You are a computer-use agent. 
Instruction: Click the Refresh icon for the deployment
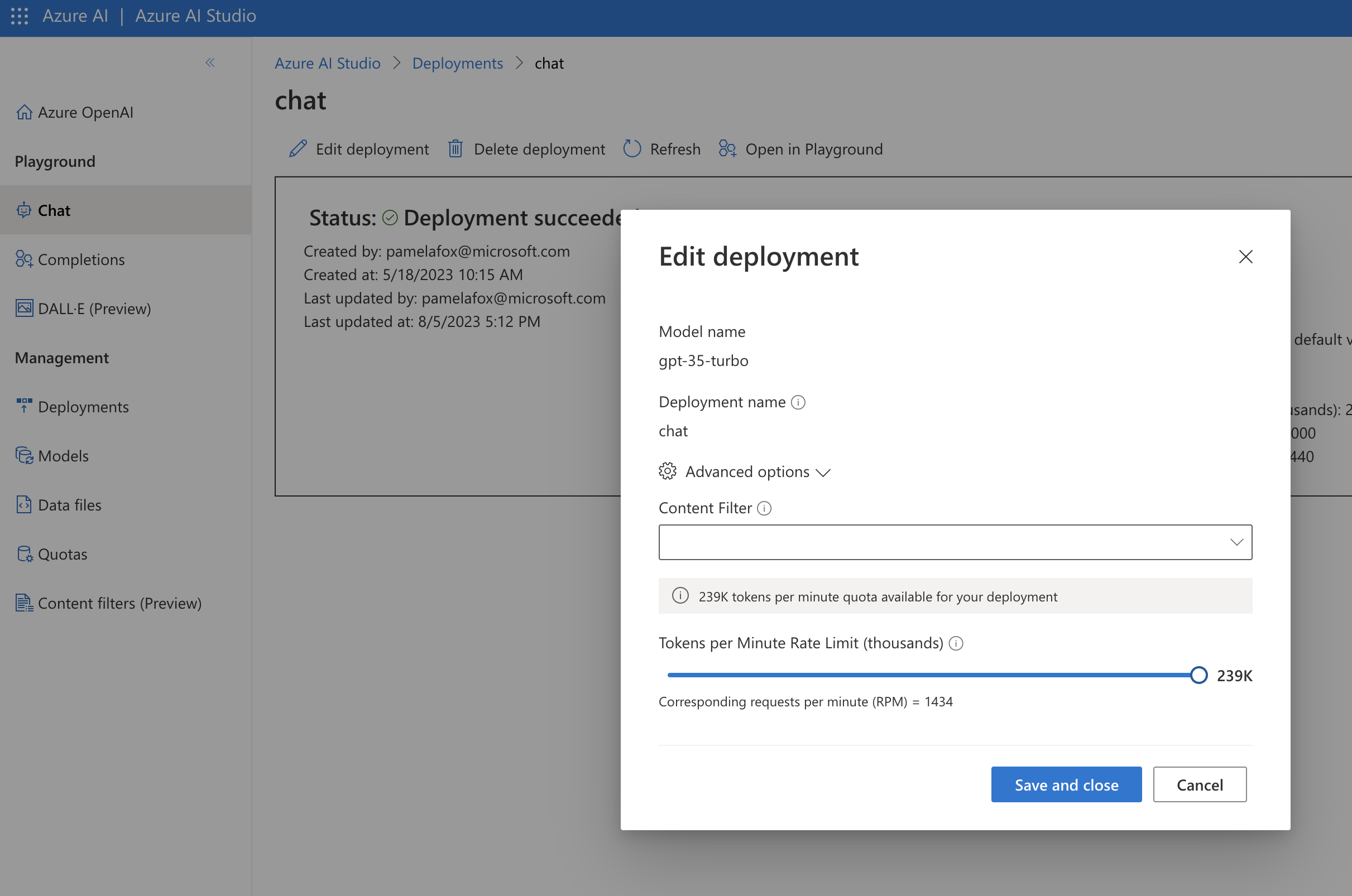(x=632, y=148)
